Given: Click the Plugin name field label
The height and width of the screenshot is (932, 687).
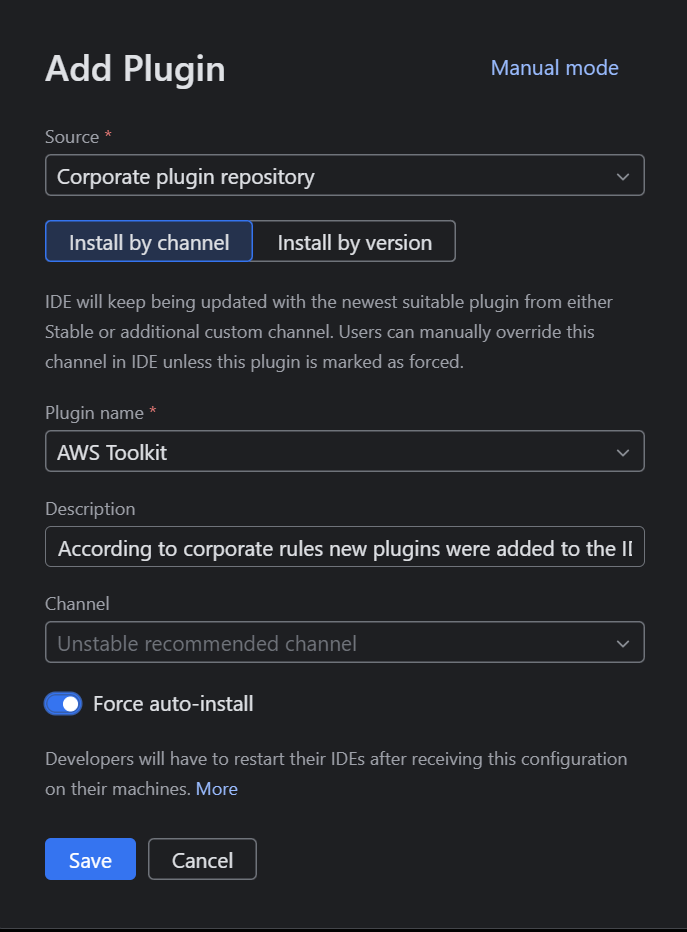Looking at the screenshot, I should coord(94,412).
